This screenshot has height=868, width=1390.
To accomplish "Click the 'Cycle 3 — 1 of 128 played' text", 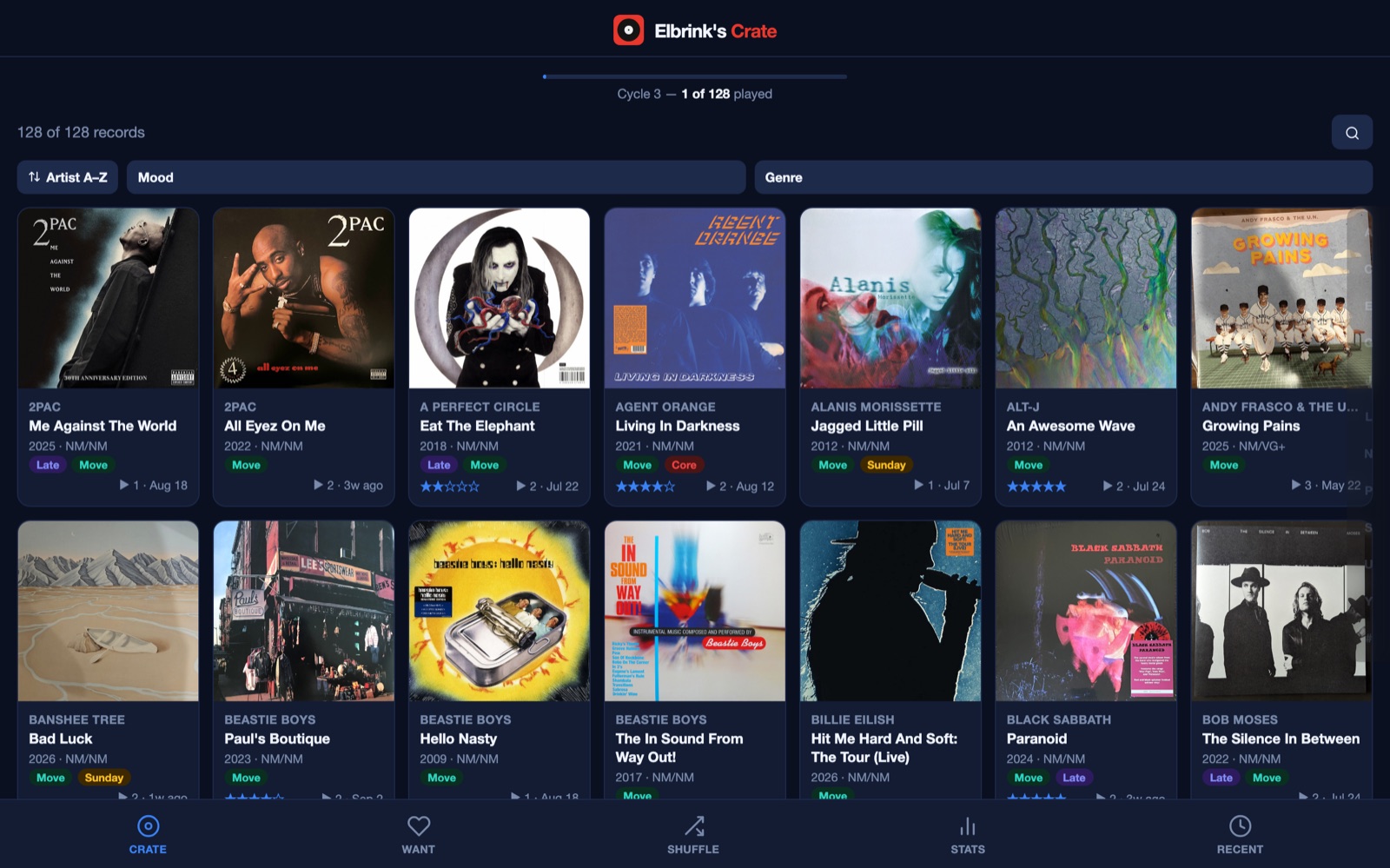I will coord(695,94).
